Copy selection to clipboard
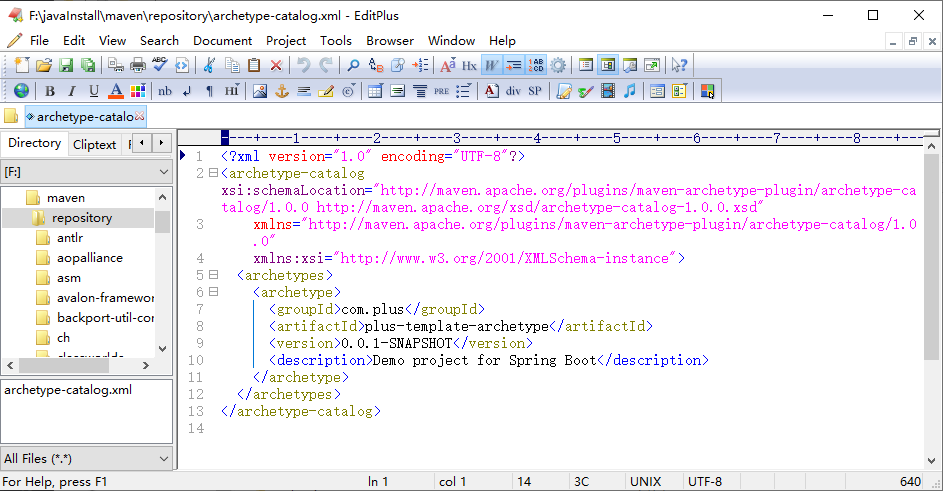The width and height of the screenshot is (943, 491). (x=232, y=65)
